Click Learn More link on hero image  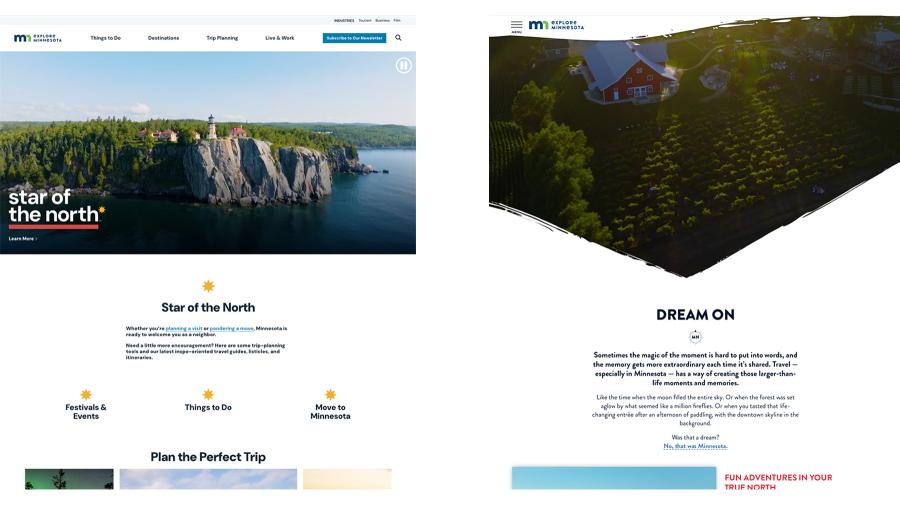click(x=23, y=239)
